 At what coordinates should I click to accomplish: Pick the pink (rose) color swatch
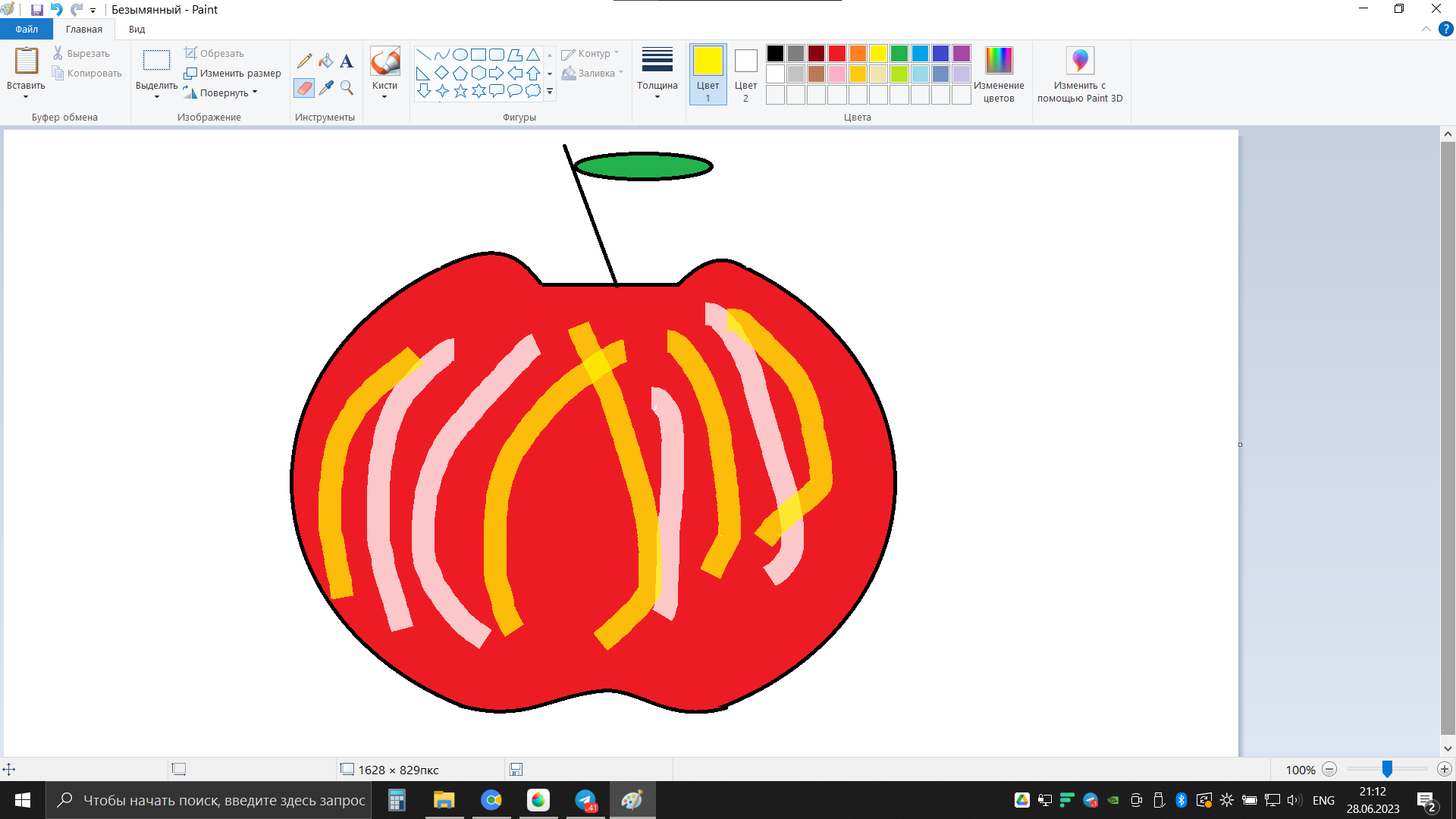[x=837, y=74]
